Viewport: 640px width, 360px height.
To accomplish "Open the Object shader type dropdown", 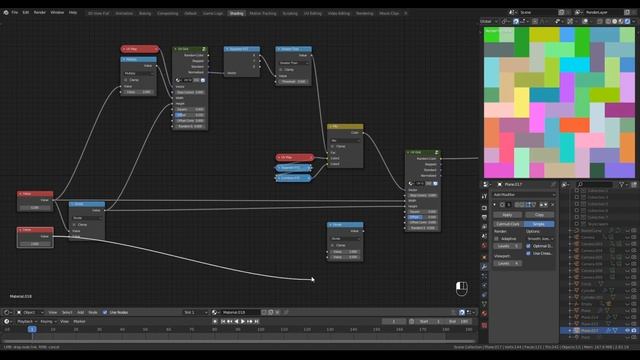I will [30, 312].
